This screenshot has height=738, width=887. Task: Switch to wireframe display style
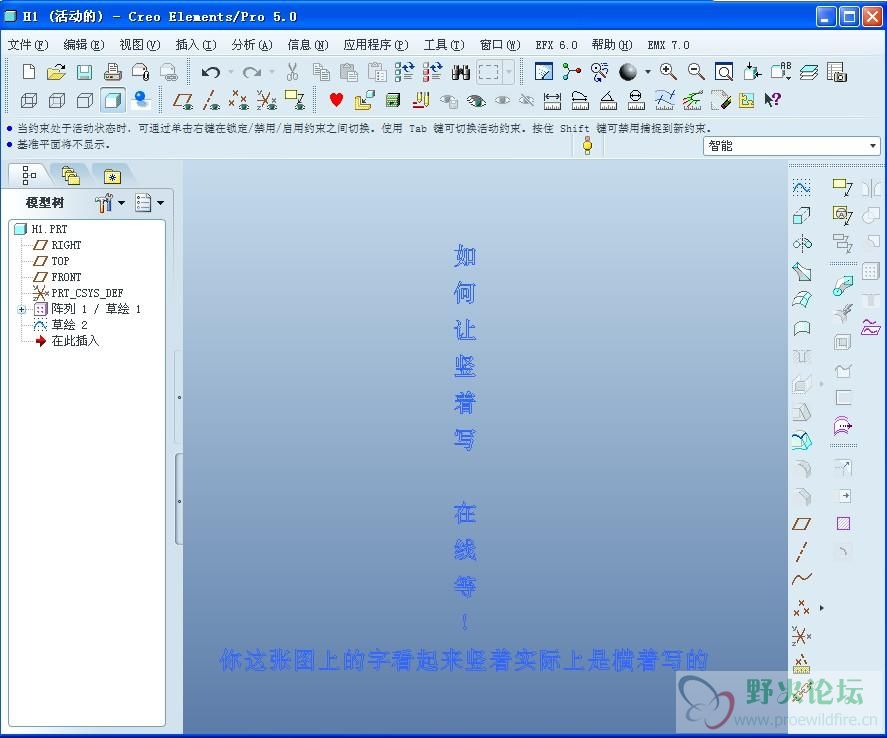[x=29, y=100]
